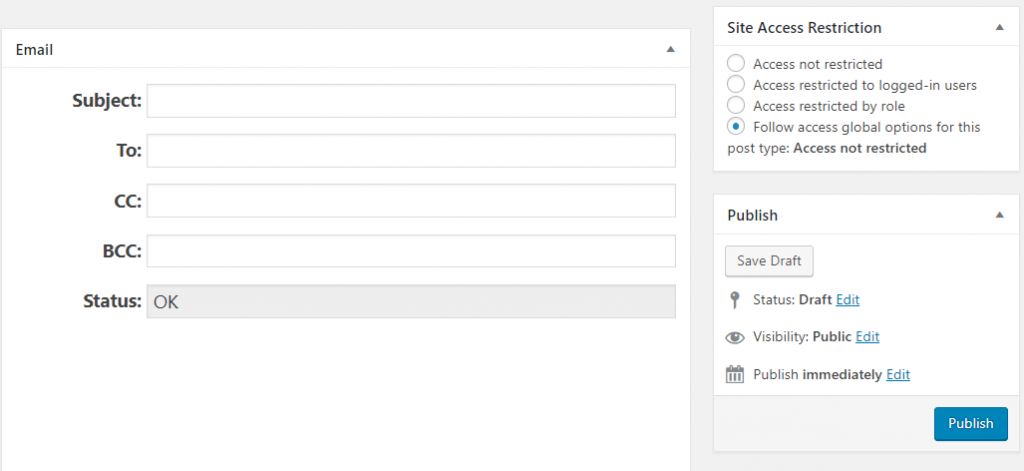Select 'Follow access global options' radio button
The image size is (1024, 471).
tap(736, 127)
